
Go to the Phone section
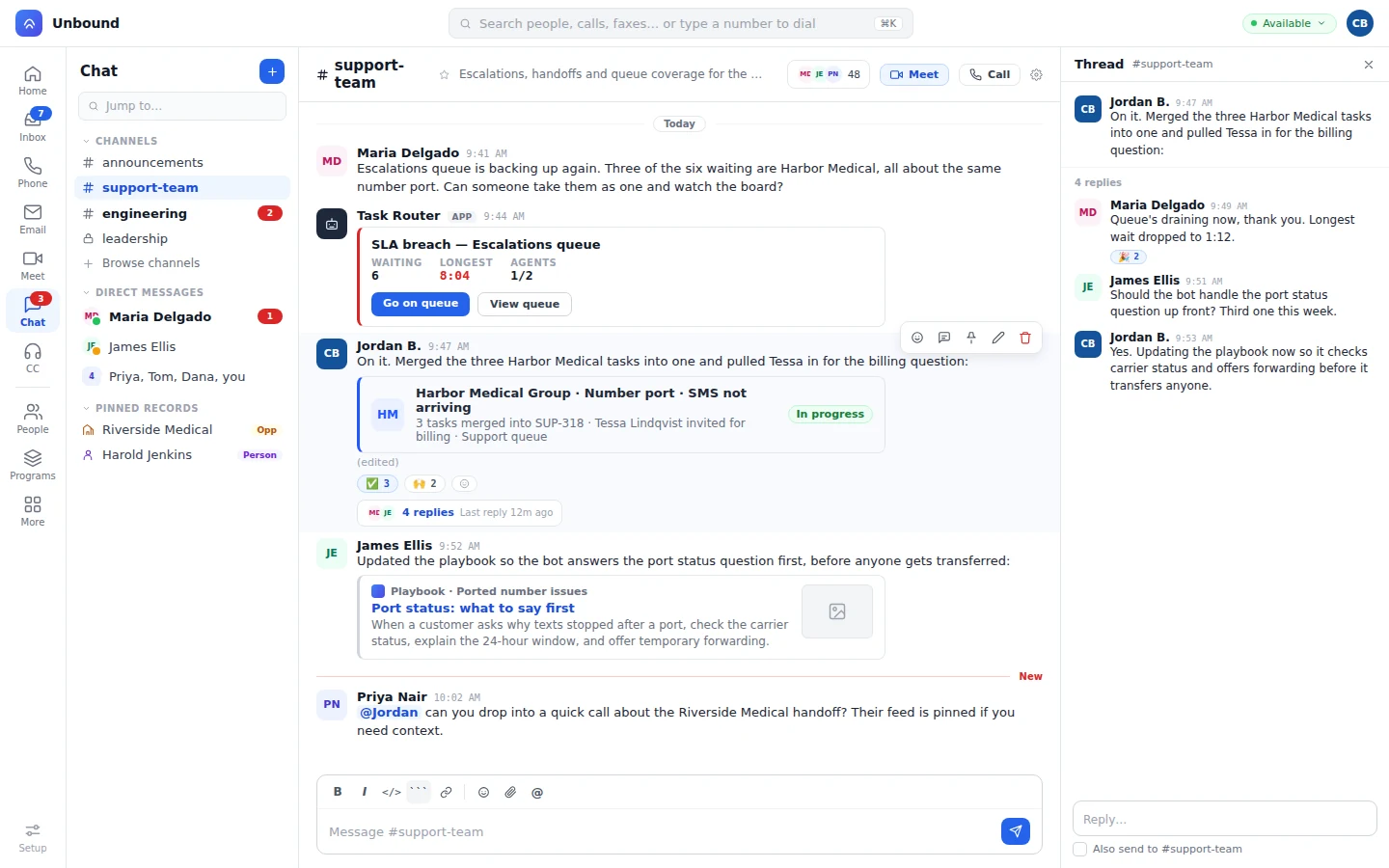(x=33, y=173)
